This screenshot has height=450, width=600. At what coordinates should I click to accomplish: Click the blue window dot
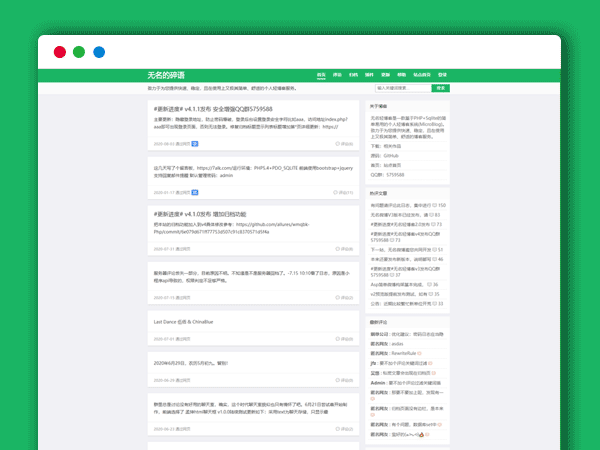[x=99, y=51]
